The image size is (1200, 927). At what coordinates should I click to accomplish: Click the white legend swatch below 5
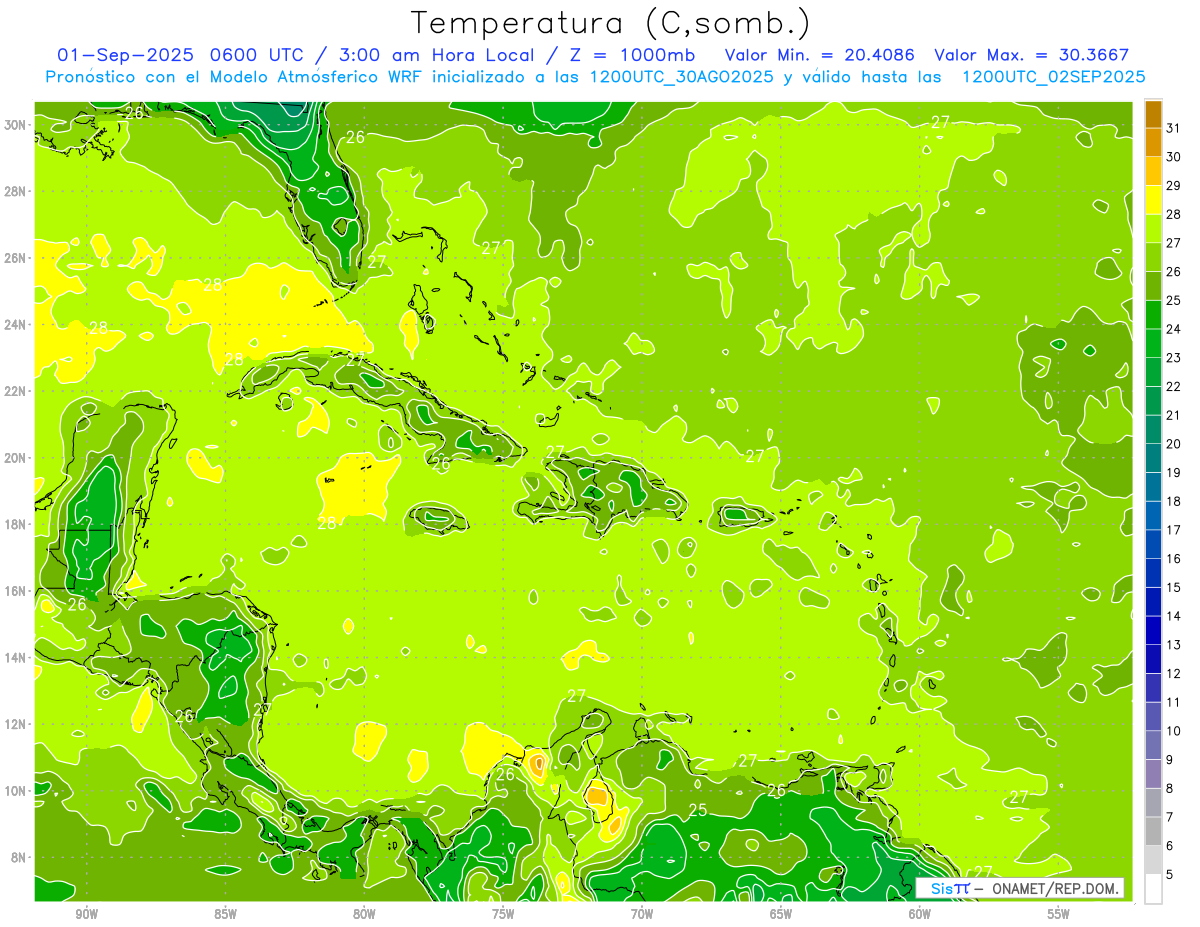1153,888
